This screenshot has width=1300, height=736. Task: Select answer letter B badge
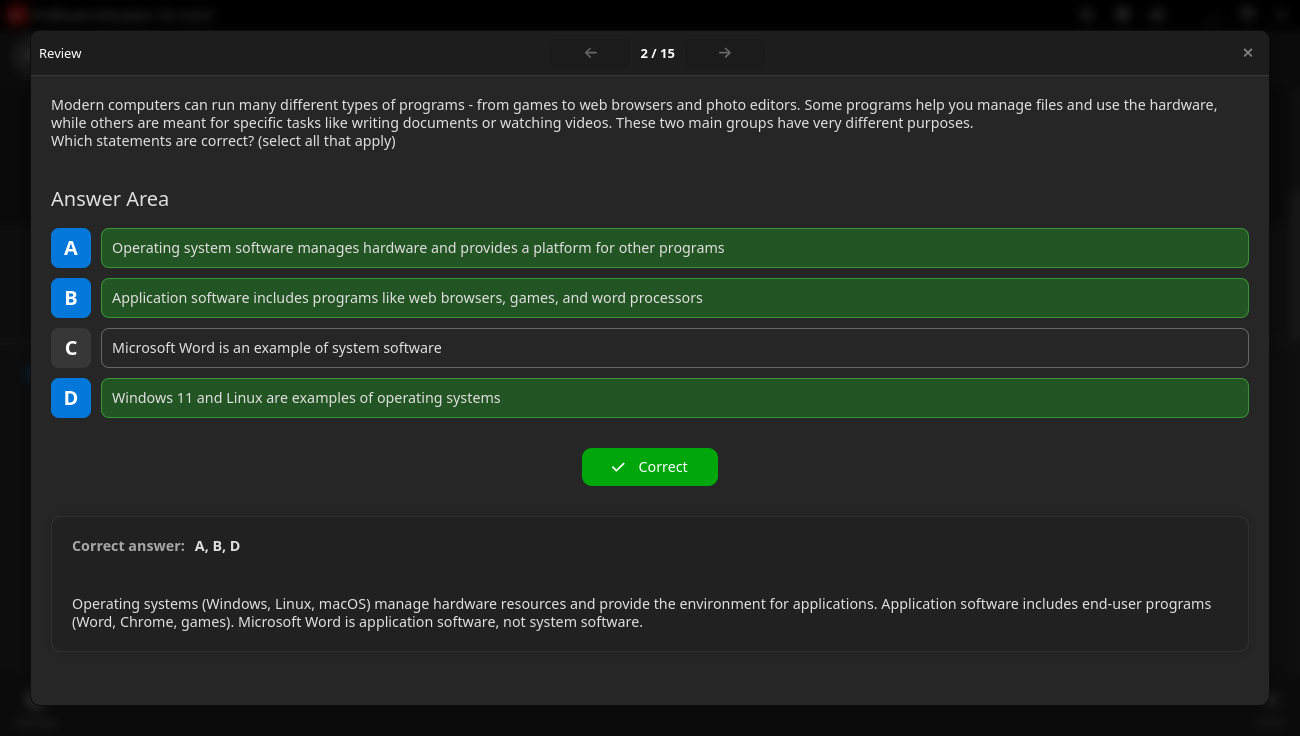(71, 298)
